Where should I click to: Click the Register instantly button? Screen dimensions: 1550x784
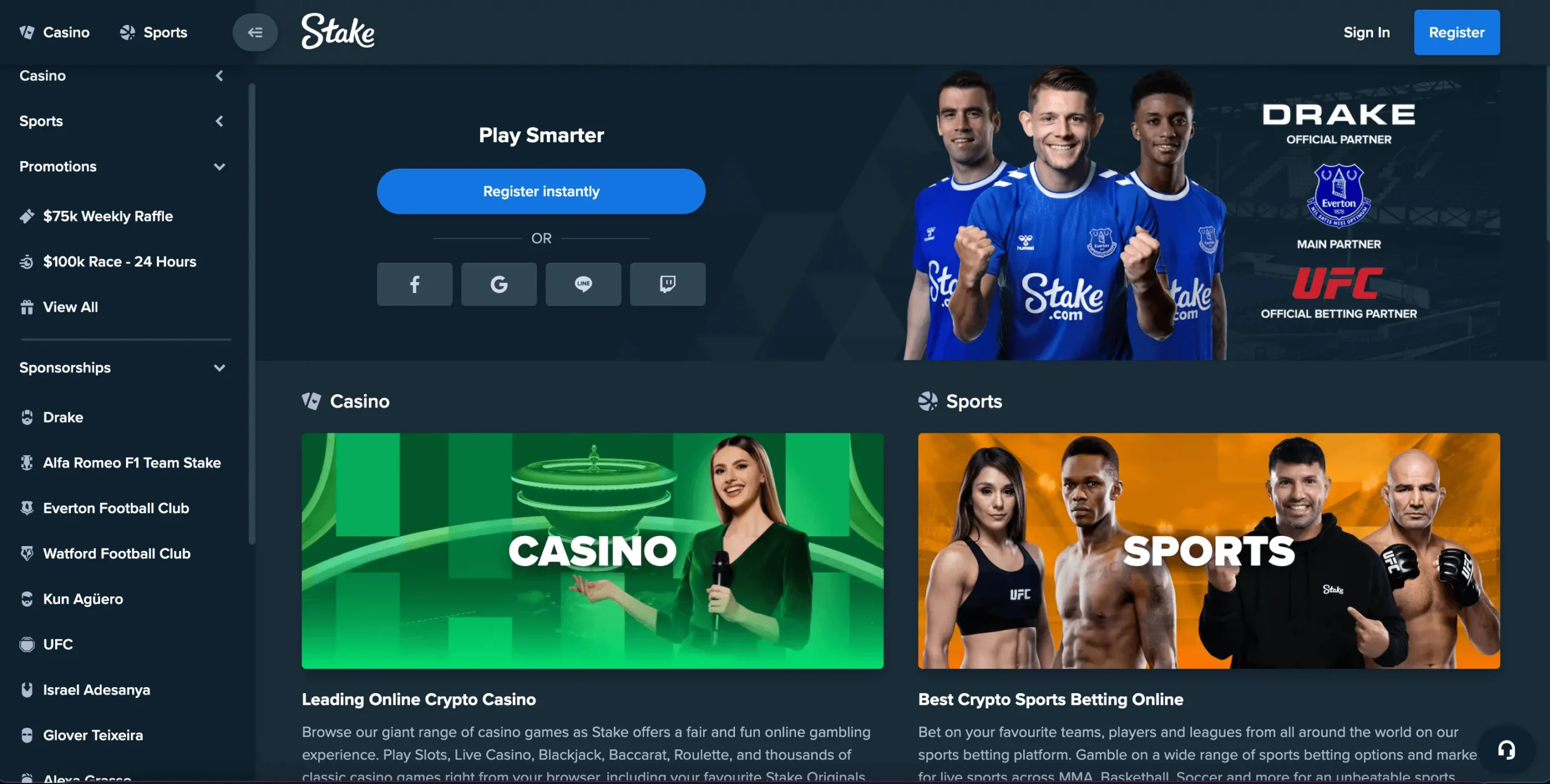point(541,191)
